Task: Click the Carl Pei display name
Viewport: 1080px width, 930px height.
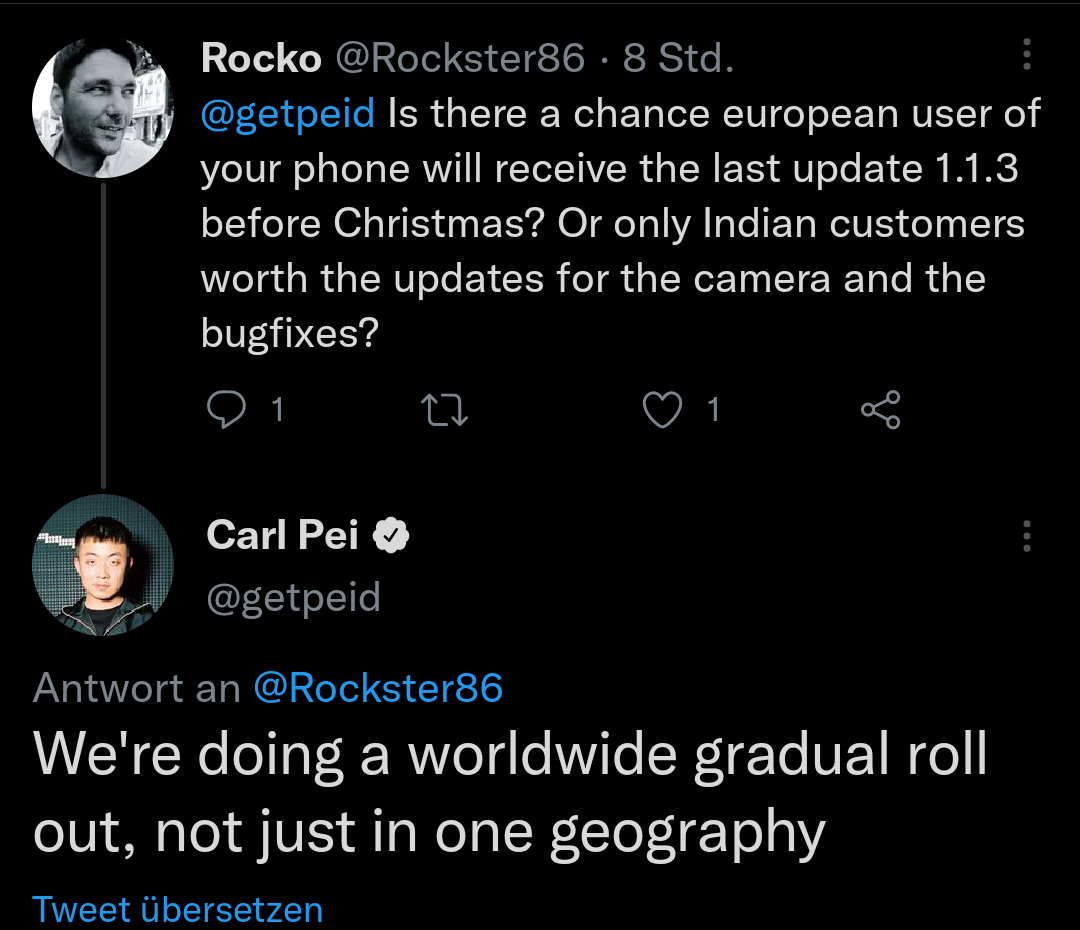Action: pyautogui.click(x=282, y=536)
